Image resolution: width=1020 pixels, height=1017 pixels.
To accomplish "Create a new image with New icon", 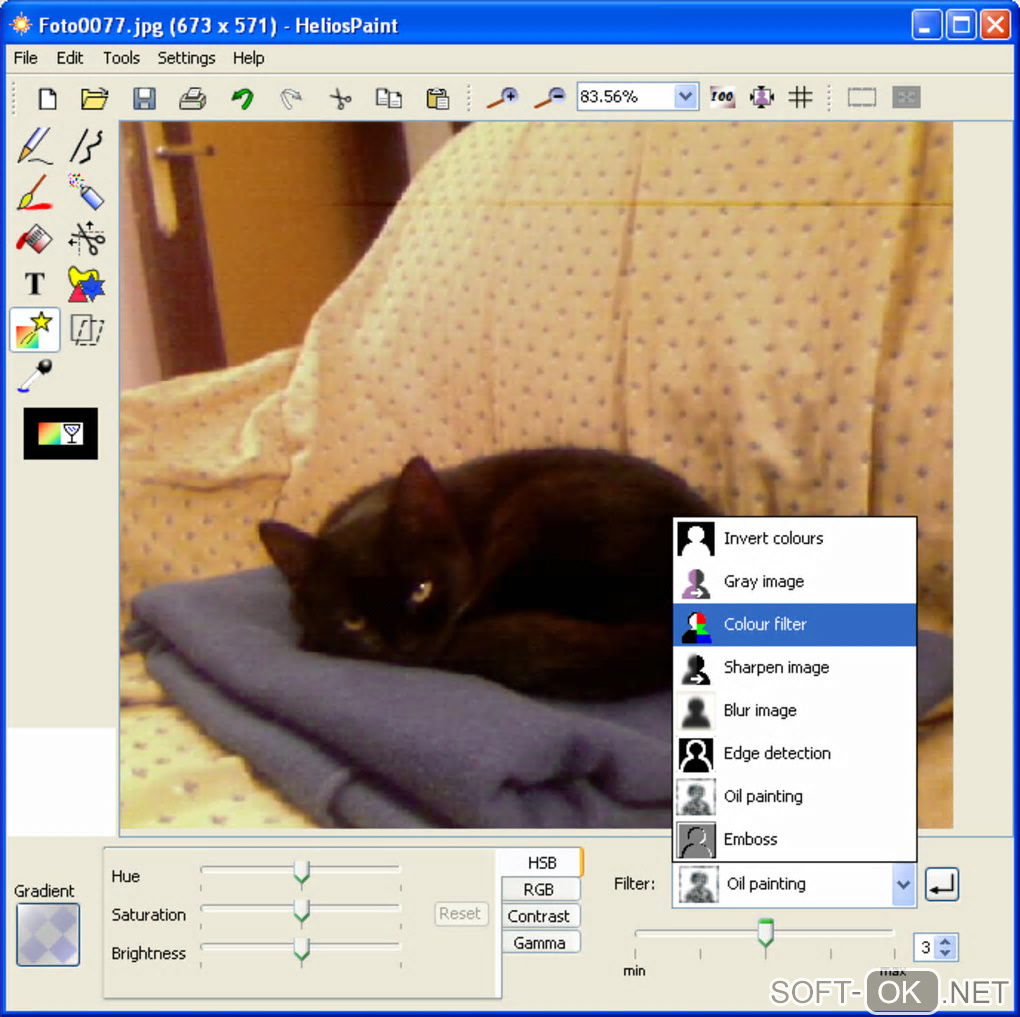I will pyautogui.click(x=47, y=98).
